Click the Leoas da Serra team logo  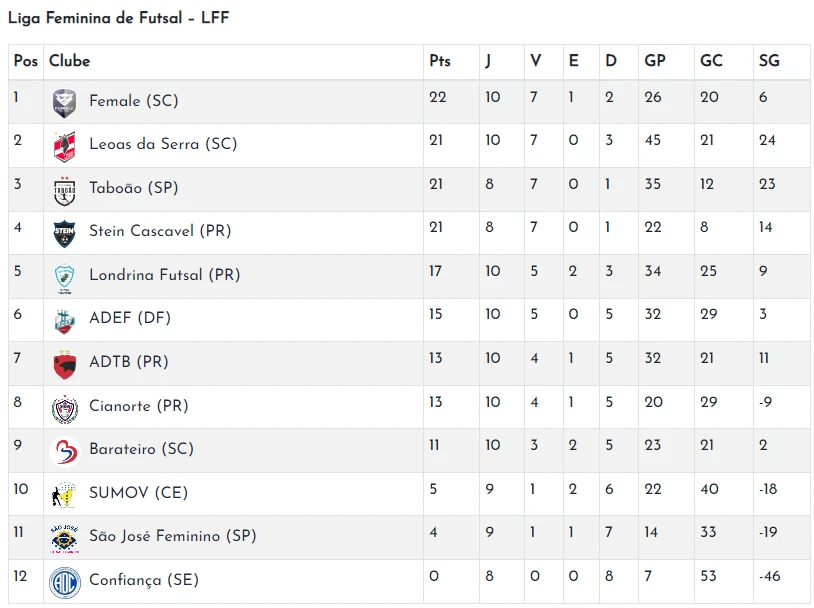(x=65, y=145)
